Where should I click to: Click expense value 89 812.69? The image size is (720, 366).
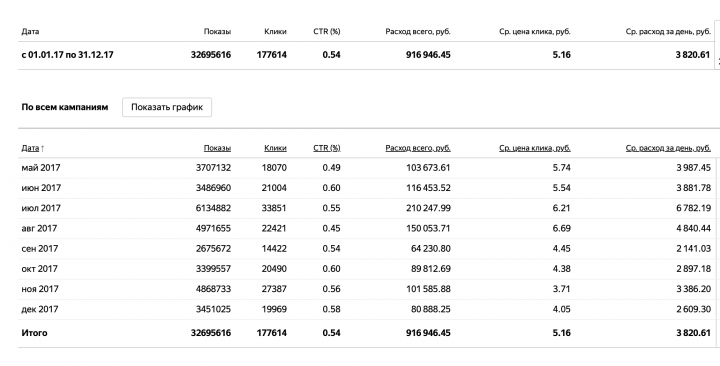(431, 269)
